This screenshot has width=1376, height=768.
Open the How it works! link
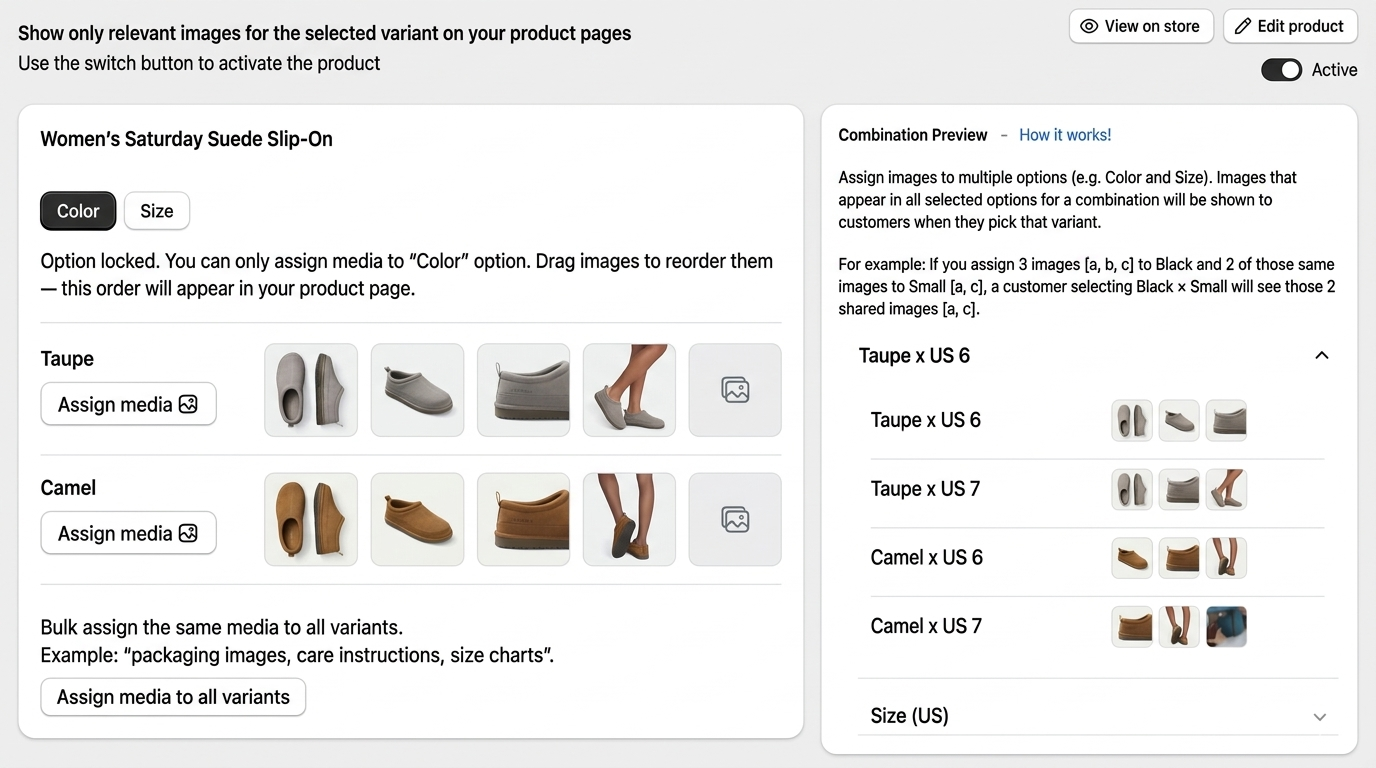click(x=1065, y=135)
